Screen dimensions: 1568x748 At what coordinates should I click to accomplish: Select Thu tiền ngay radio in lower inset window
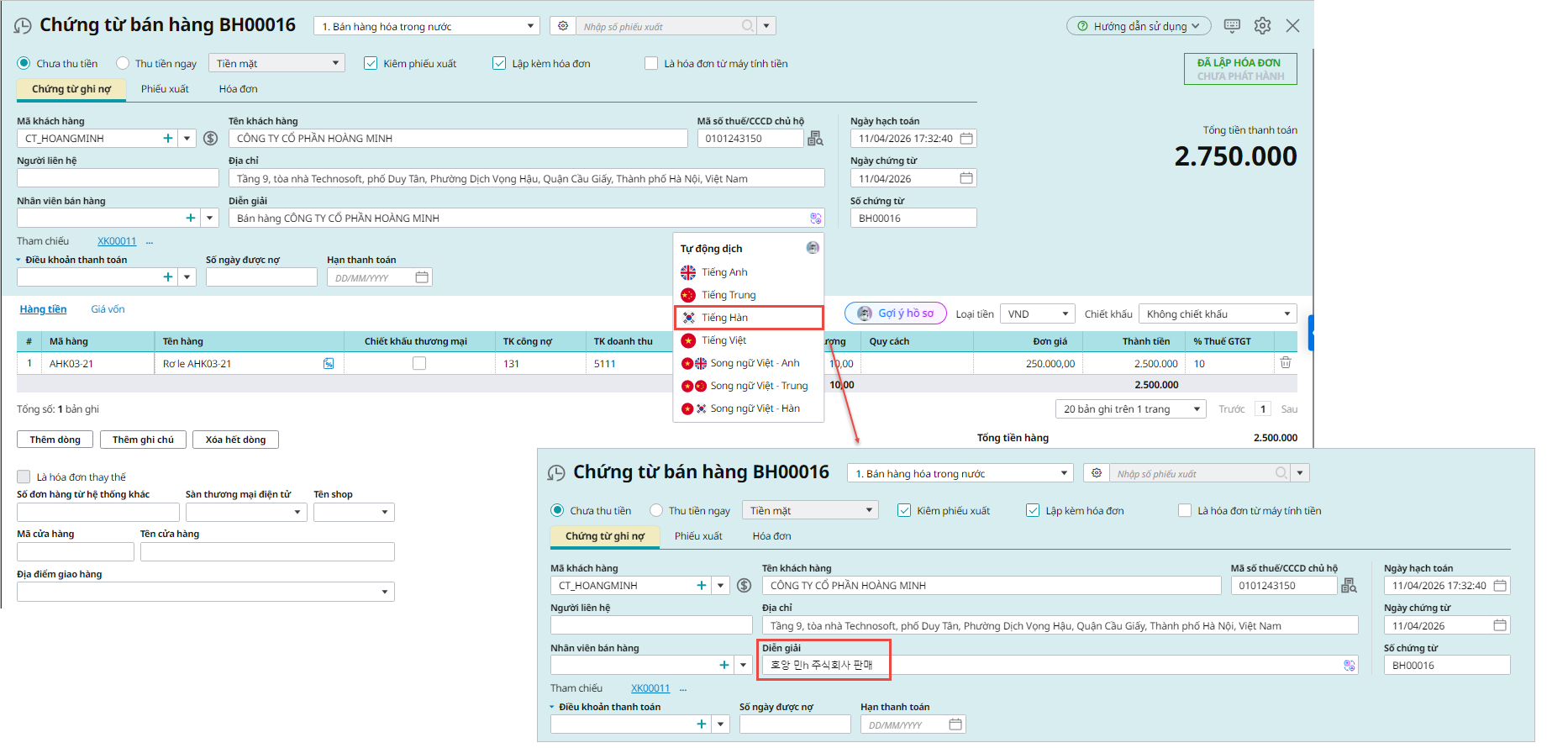pos(656,510)
